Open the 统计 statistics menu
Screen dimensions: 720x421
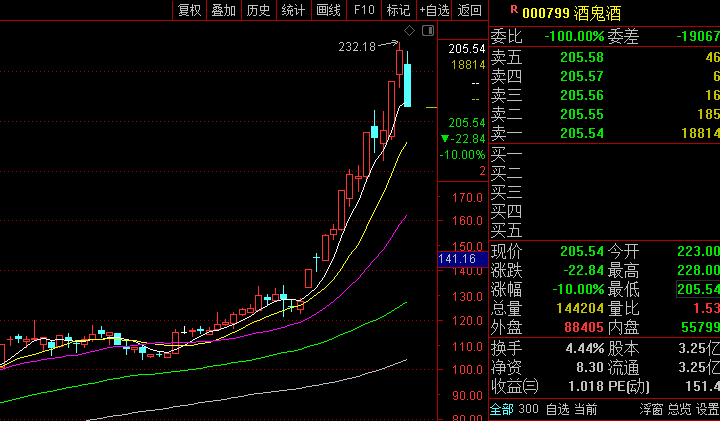[294, 10]
